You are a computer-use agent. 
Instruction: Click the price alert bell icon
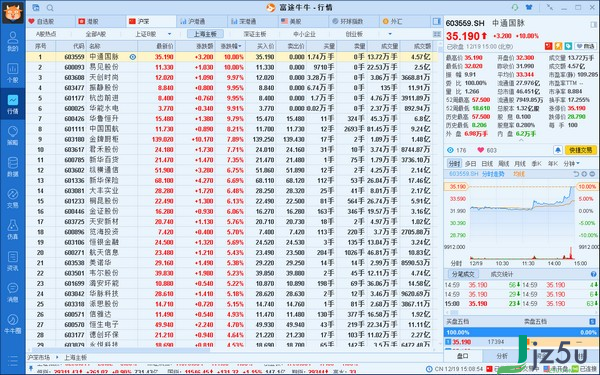[x=558, y=150]
